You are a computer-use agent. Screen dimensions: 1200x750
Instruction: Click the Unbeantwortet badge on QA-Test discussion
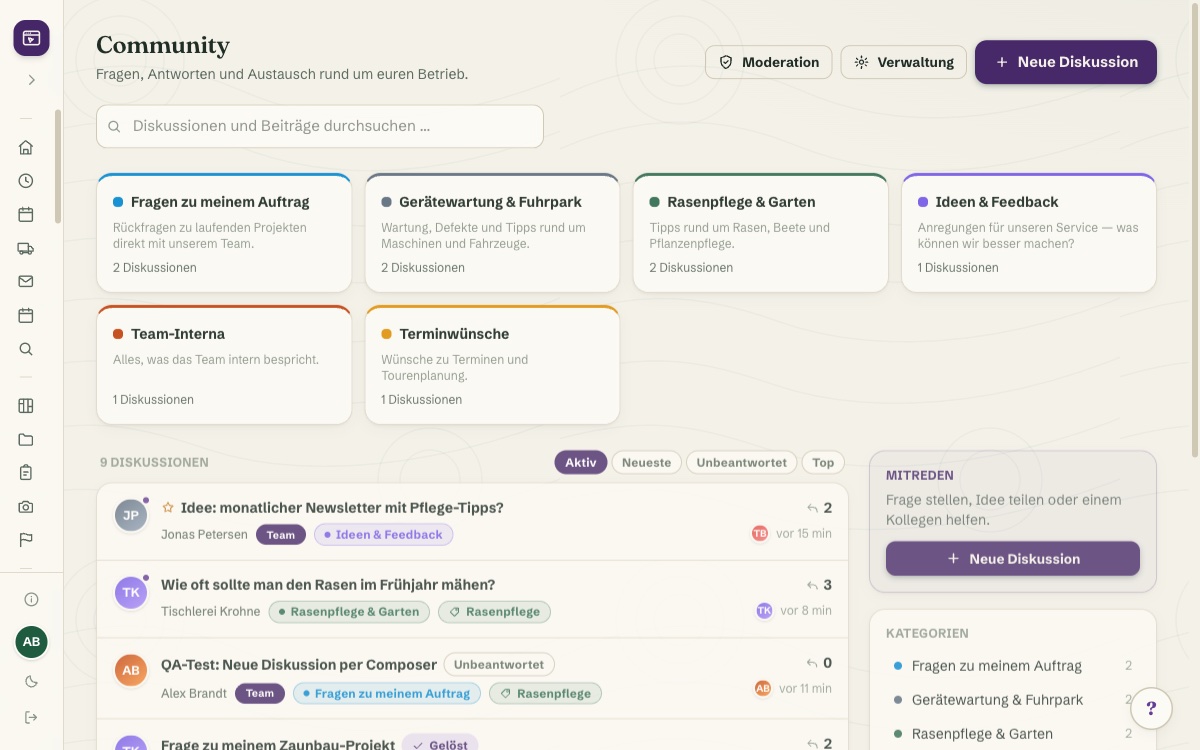[x=499, y=664]
